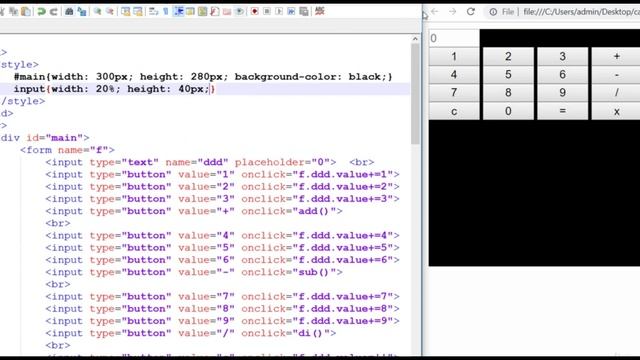Screen dimensions: 640x360
Task: Click the calculator minus button
Action: 616,75
